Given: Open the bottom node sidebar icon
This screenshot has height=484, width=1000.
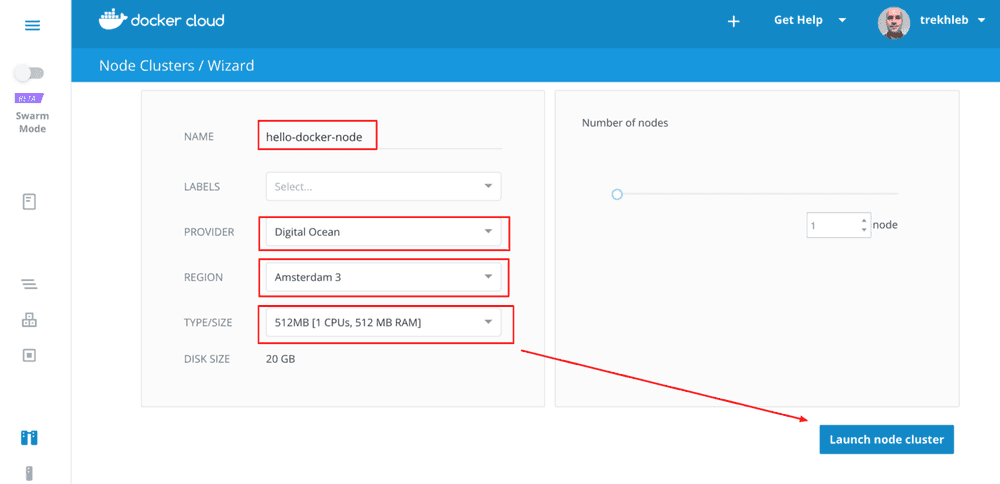Looking at the screenshot, I should tap(29, 473).
